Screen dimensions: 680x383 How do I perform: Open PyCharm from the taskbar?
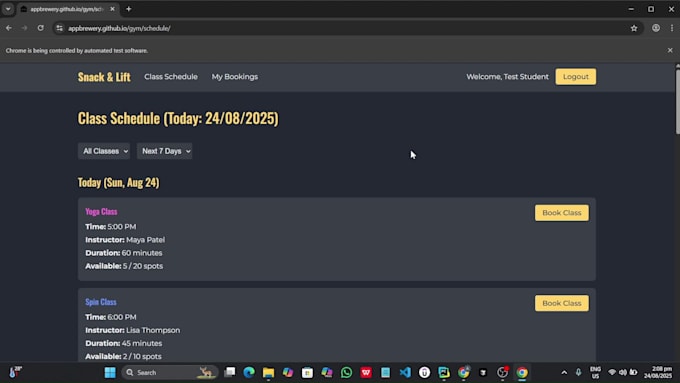[x=444, y=372]
